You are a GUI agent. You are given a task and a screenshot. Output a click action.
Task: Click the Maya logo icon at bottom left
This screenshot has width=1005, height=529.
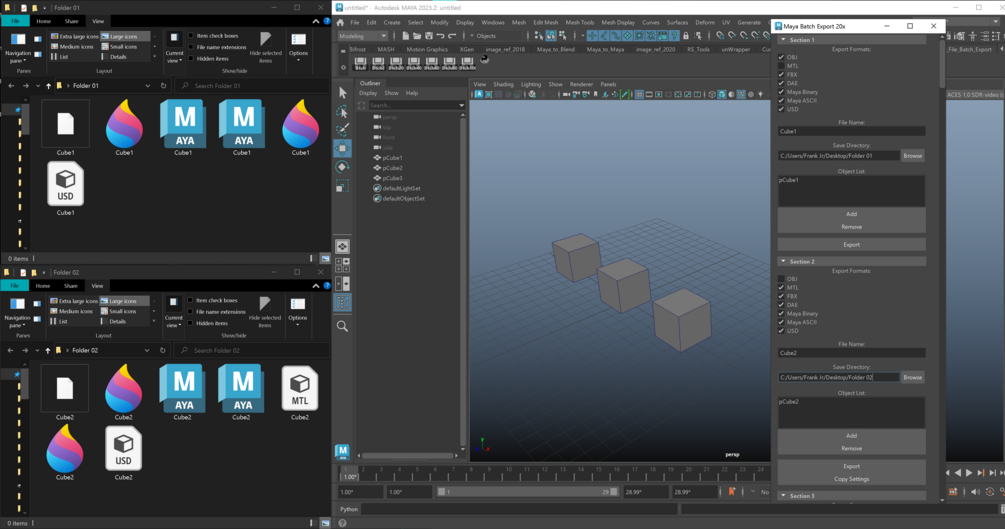coord(342,451)
